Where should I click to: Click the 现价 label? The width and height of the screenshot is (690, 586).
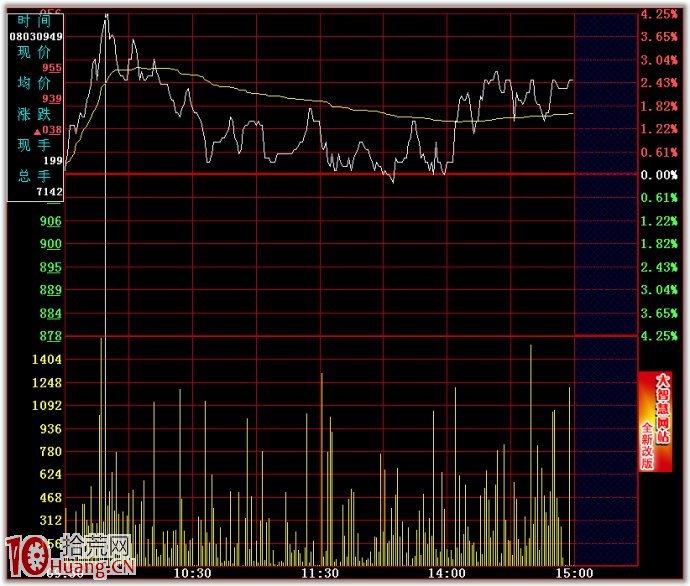[x=34, y=52]
